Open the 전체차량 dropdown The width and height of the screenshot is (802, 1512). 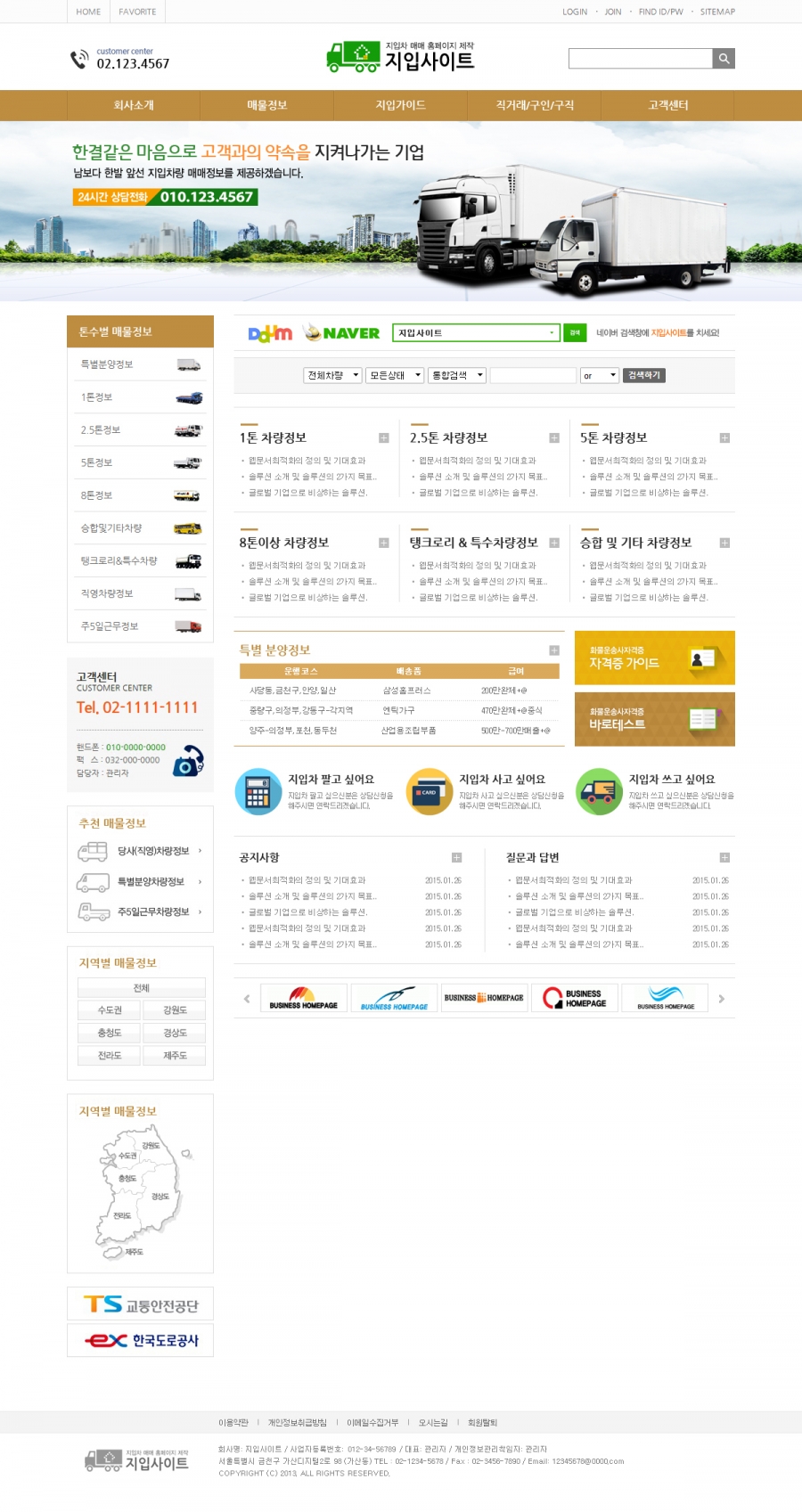(x=331, y=376)
